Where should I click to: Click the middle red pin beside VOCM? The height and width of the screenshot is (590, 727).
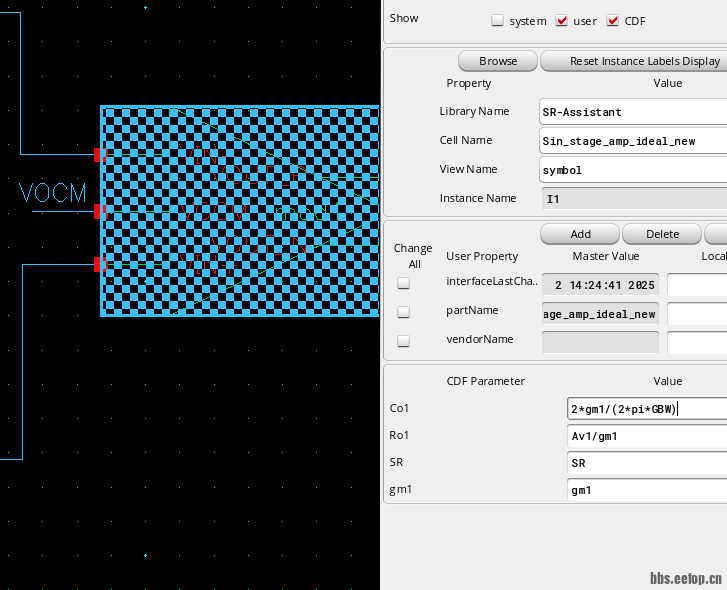(x=98, y=211)
